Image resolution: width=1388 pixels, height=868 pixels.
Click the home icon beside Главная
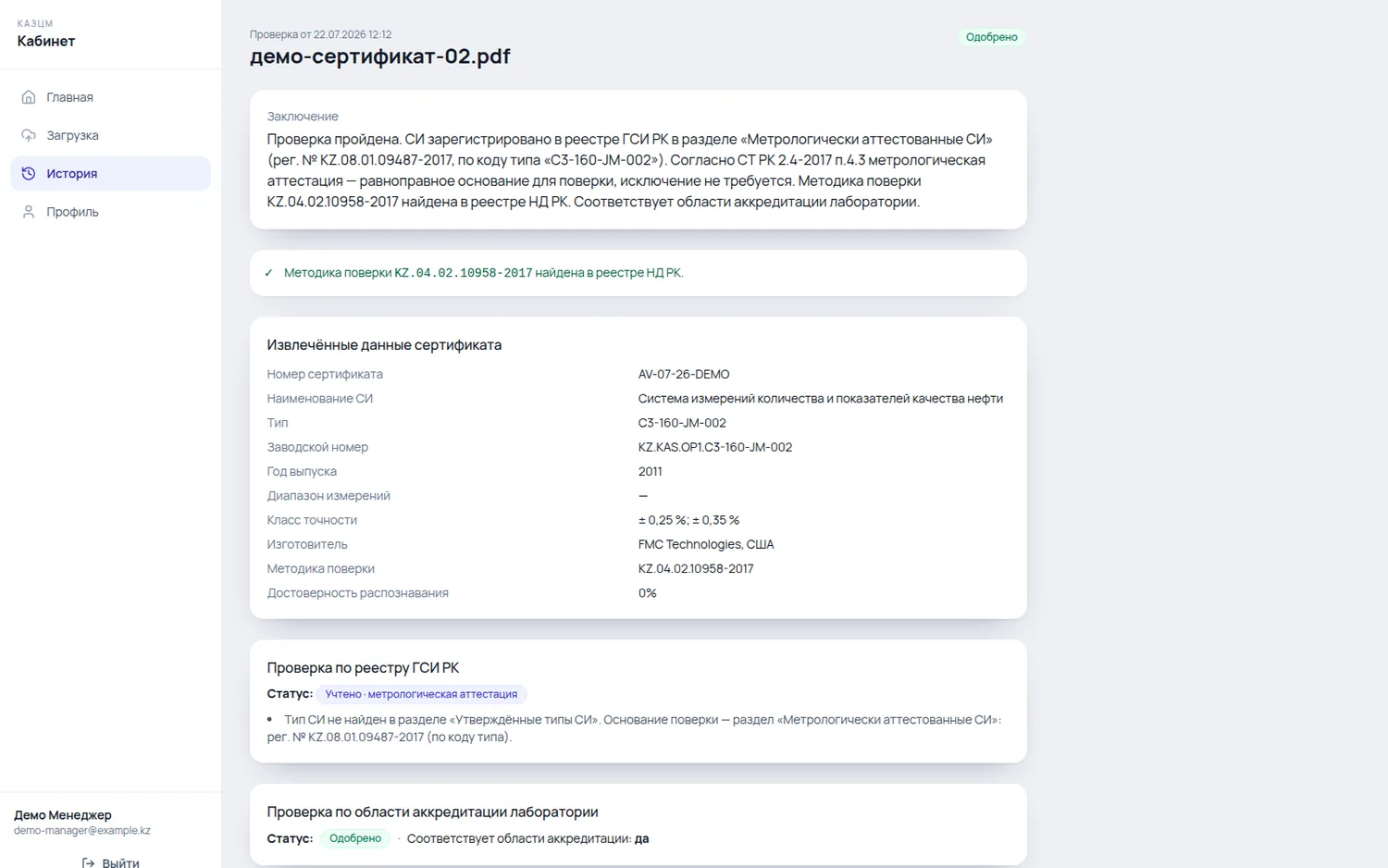click(x=29, y=97)
